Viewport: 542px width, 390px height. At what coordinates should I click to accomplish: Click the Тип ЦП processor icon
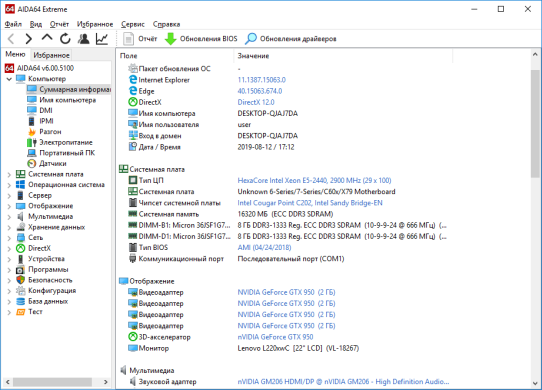[x=133, y=180]
